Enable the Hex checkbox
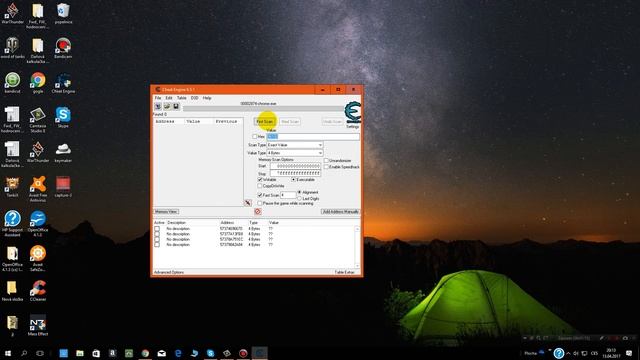The width and height of the screenshot is (640, 360). (x=255, y=136)
